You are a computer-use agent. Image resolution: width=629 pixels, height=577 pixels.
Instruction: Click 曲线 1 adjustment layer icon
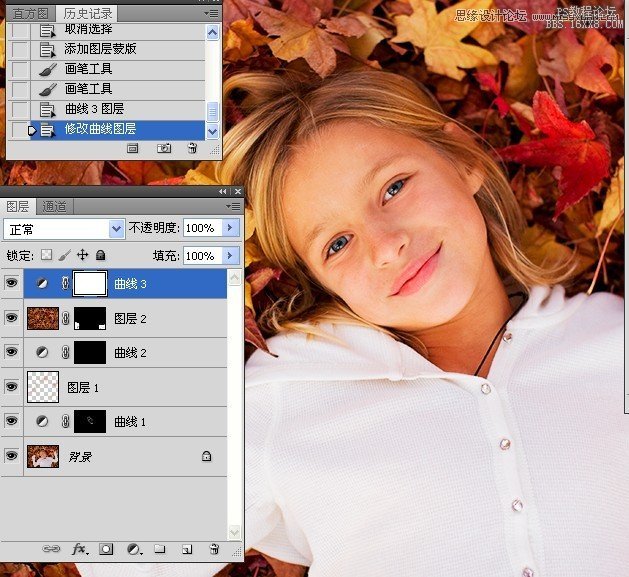[42, 421]
